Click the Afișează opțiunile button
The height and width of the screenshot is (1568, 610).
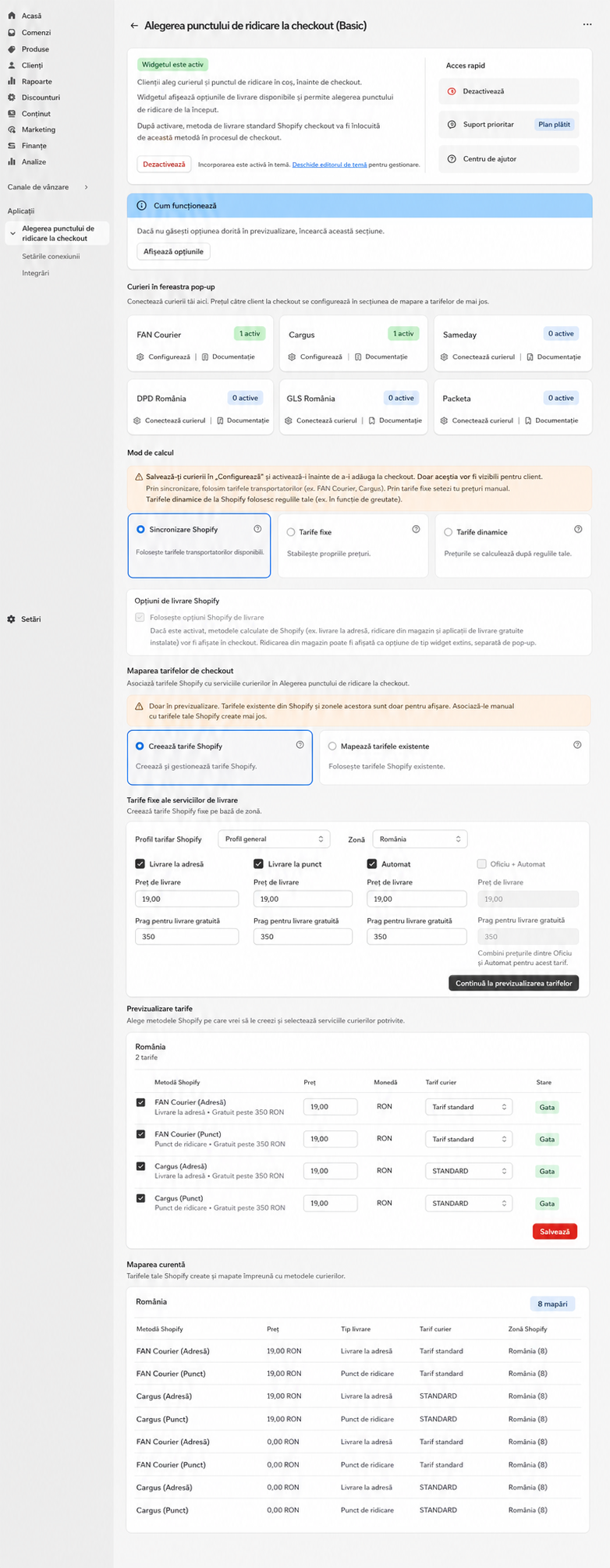[x=173, y=252]
